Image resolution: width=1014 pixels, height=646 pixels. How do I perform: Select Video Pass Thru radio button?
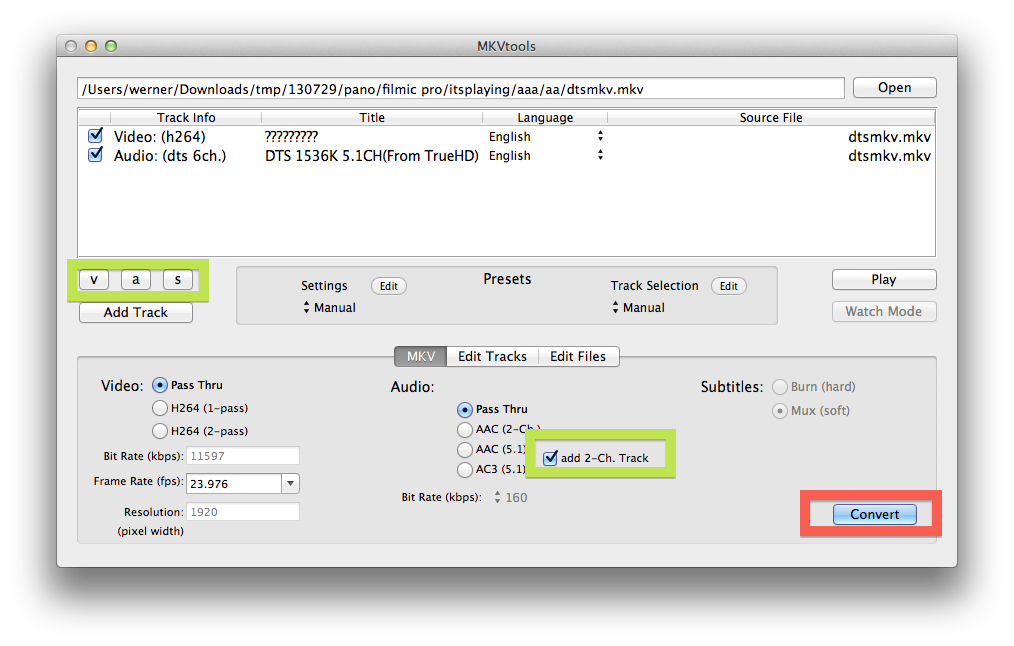coord(160,385)
